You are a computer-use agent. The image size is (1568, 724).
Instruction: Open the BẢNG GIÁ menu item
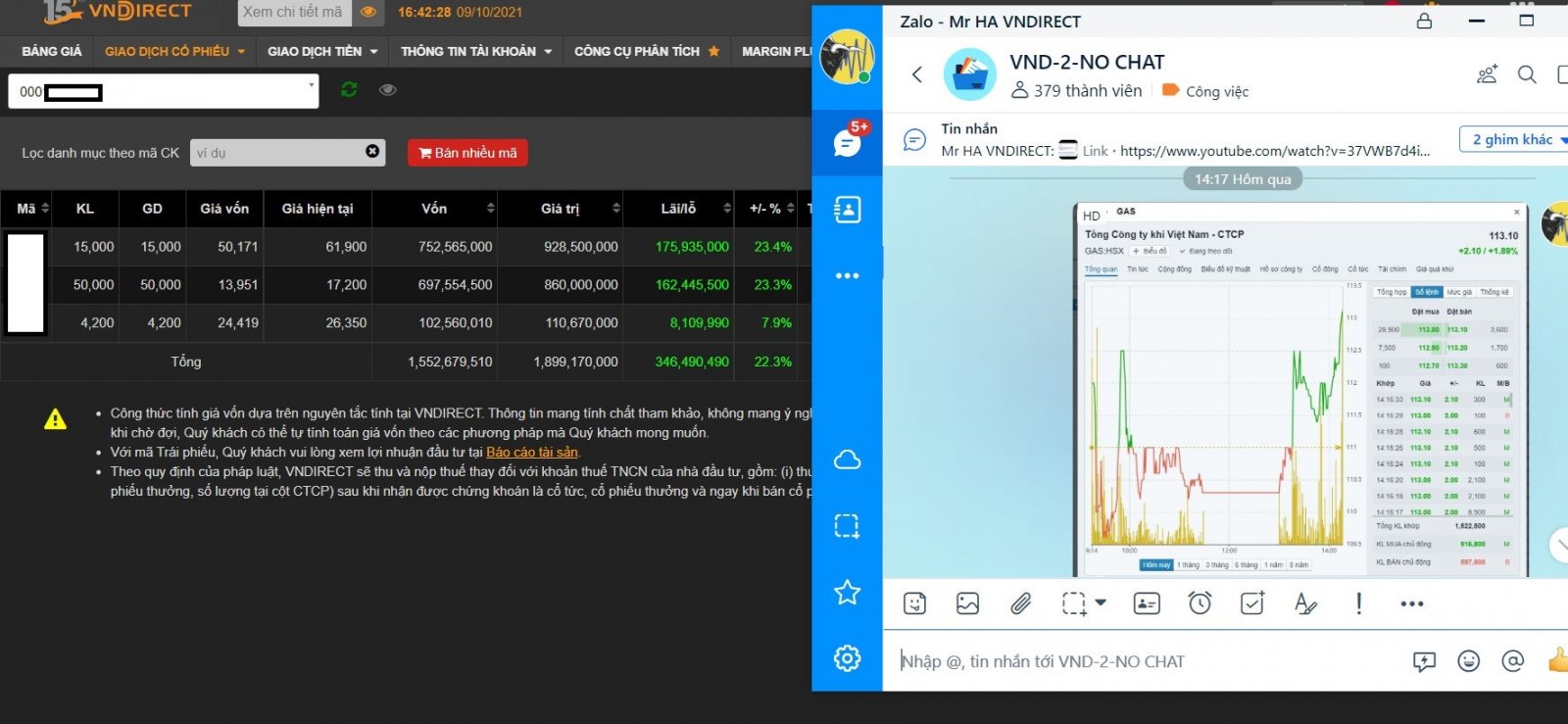pyautogui.click(x=52, y=51)
